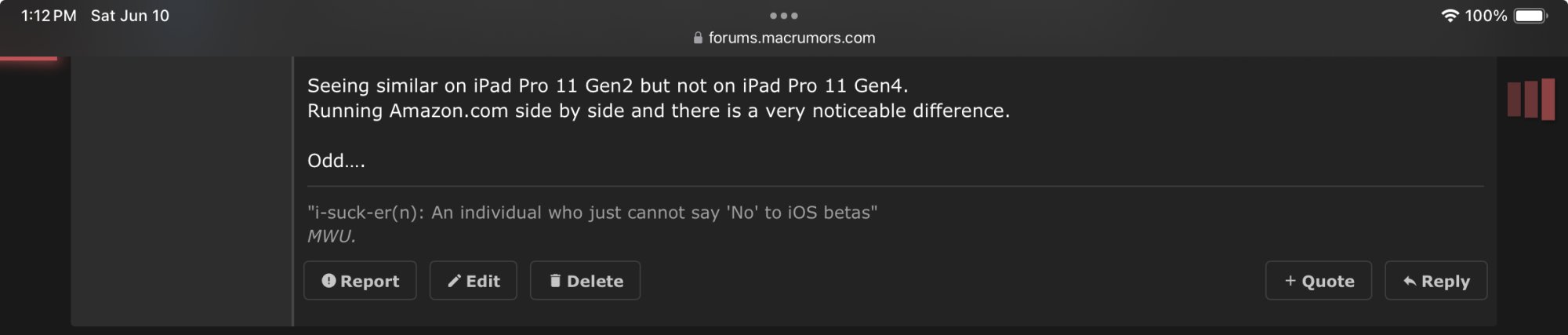
Task: Quote this post with the Quote button
Action: (x=1319, y=281)
